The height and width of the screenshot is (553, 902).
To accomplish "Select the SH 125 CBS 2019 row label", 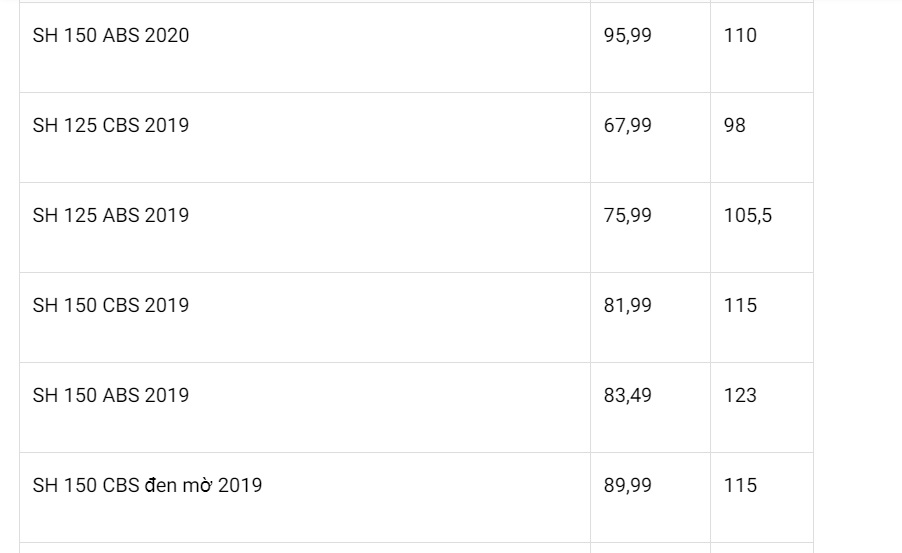I will pos(111,126).
